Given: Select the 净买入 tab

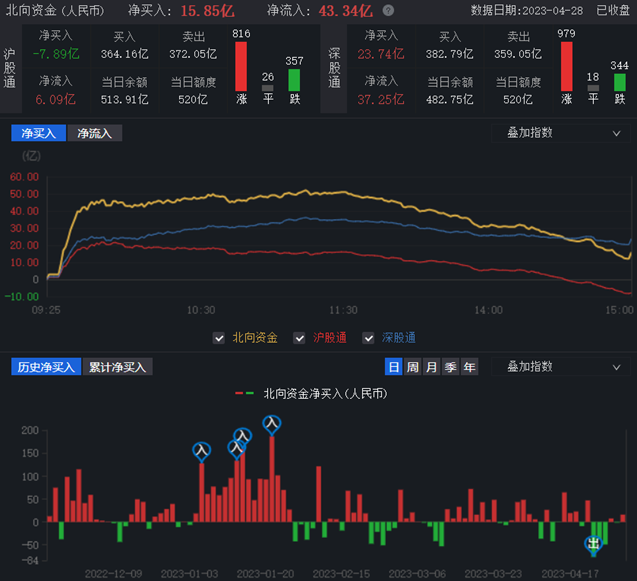Looking at the screenshot, I should point(38,133).
